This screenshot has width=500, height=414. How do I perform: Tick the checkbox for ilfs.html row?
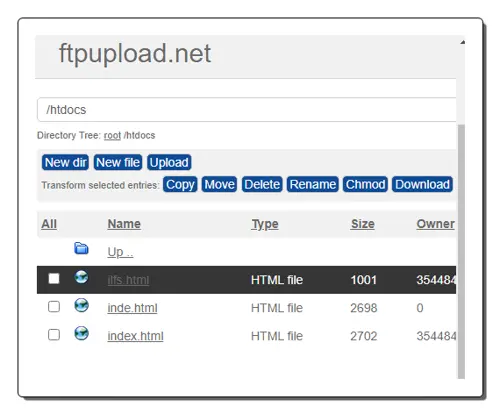[54, 278]
